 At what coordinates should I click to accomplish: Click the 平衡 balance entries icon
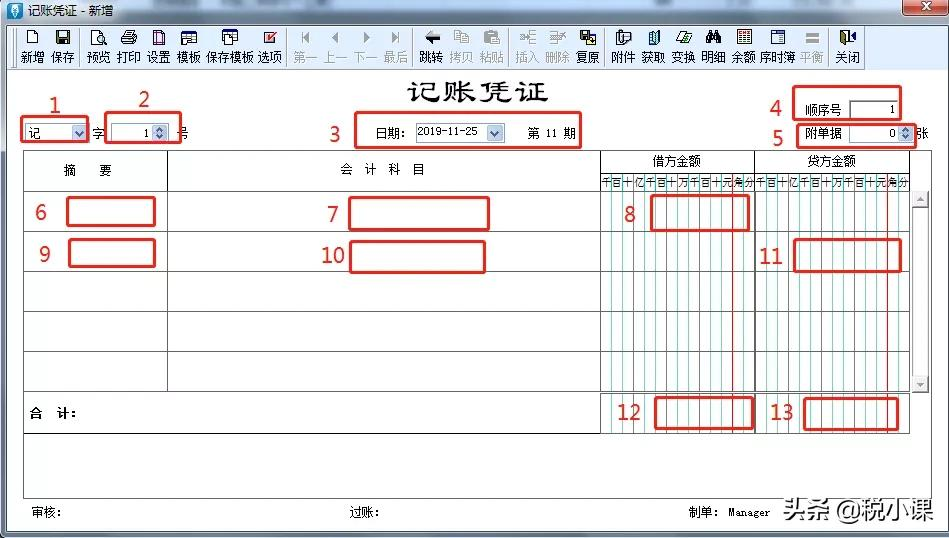tap(812, 47)
